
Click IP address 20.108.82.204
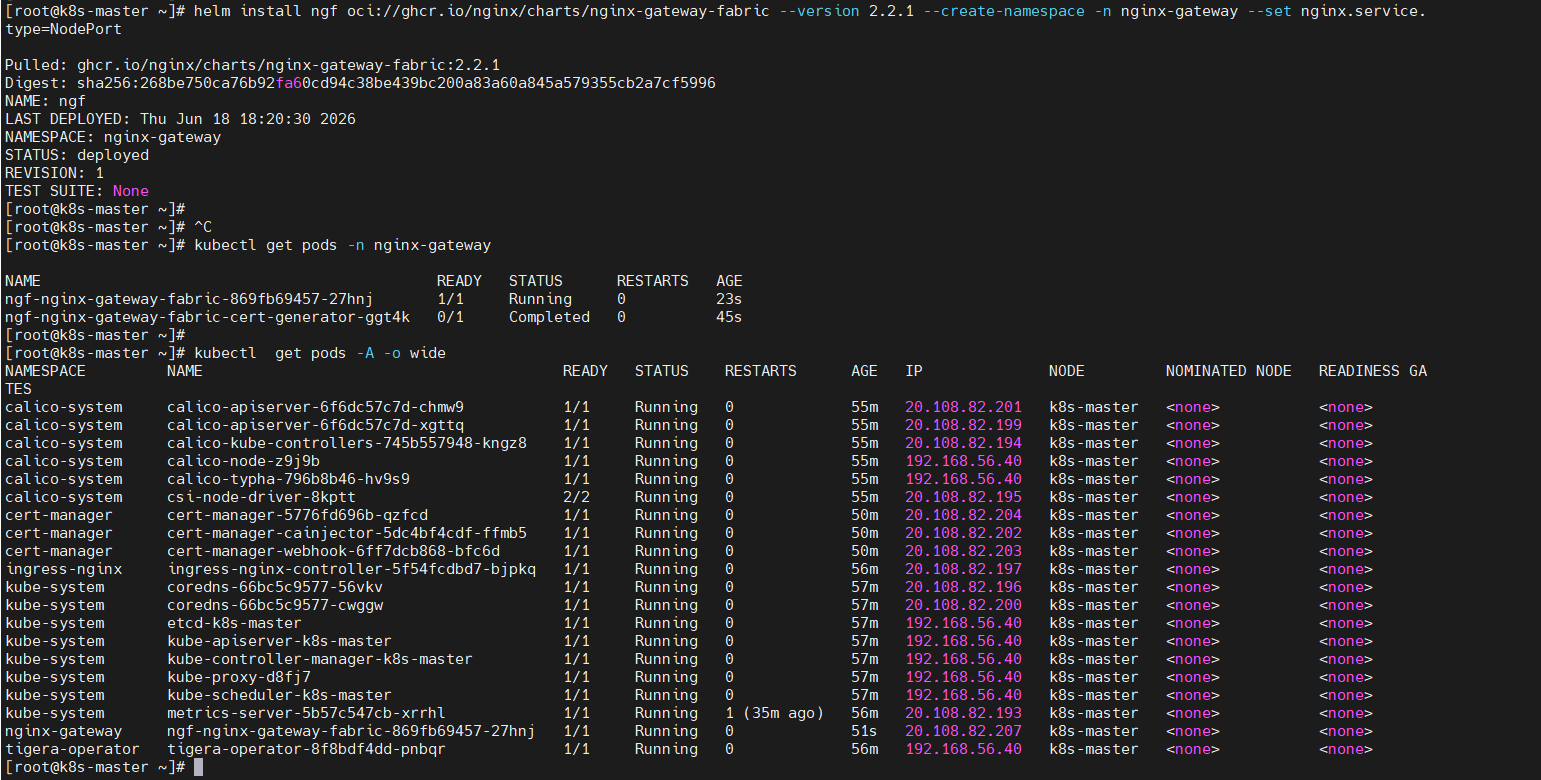click(x=963, y=515)
